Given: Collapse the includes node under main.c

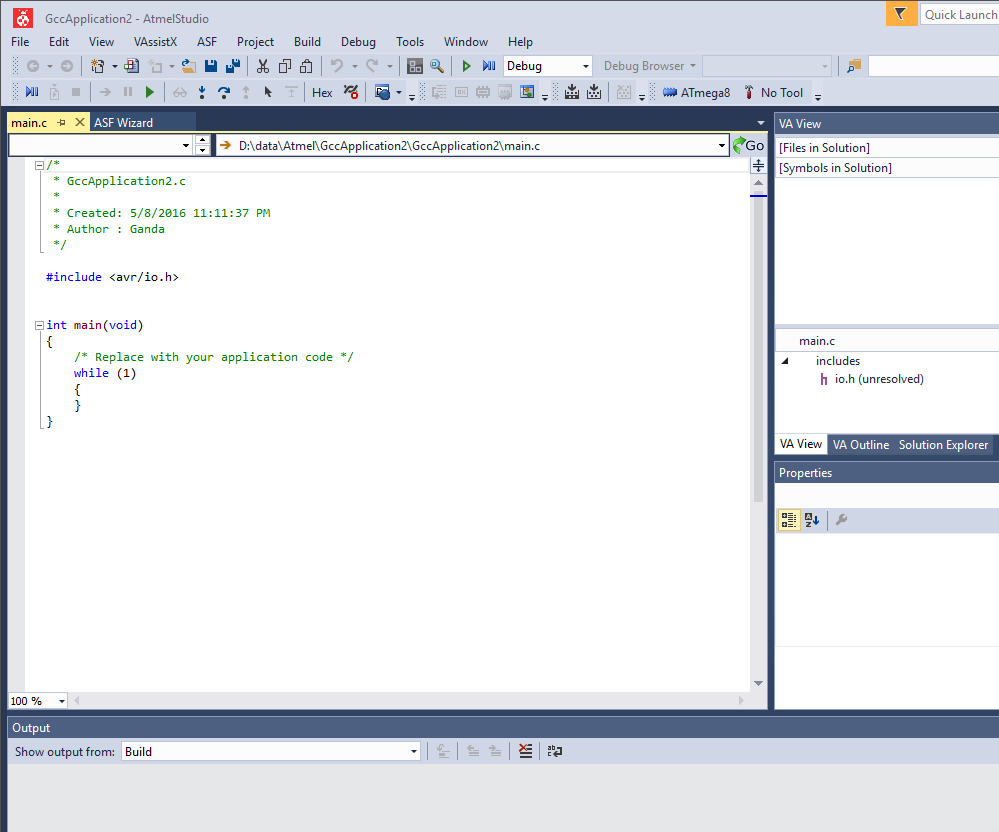Looking at the screenshot, I should point(784,361).
